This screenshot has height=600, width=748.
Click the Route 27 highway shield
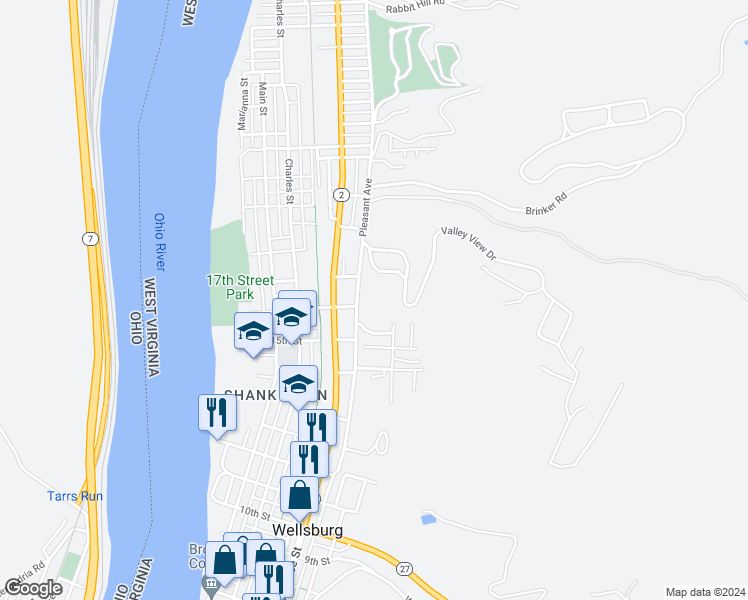(x=405, y=569)
